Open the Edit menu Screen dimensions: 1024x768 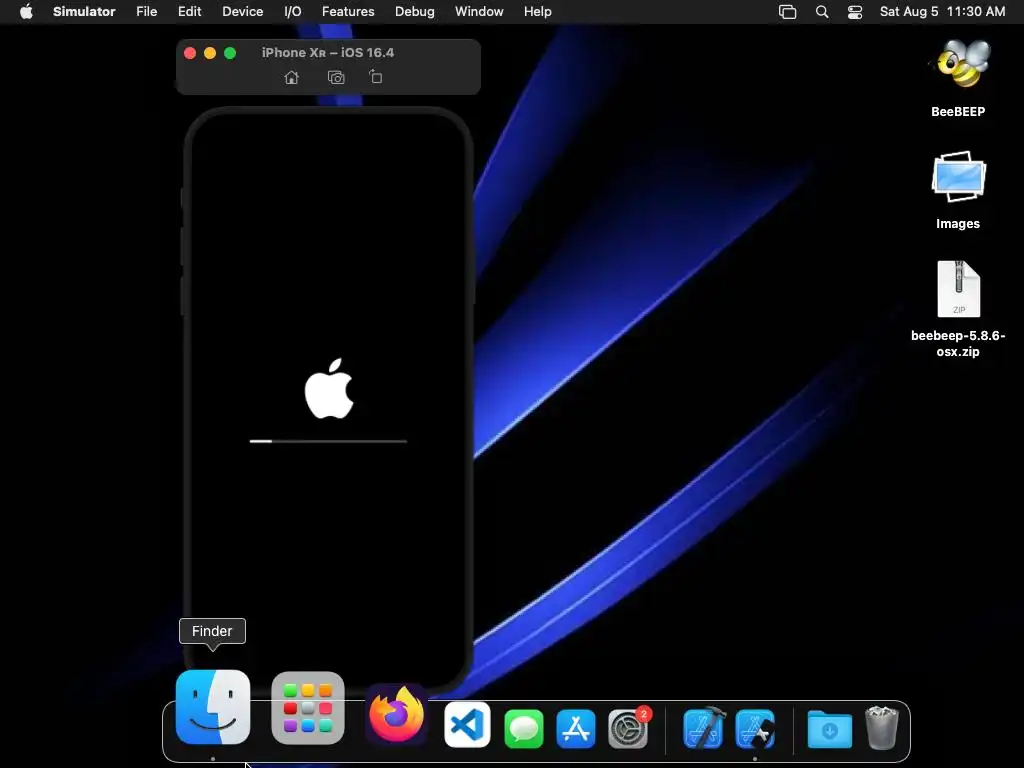(189, 12)
